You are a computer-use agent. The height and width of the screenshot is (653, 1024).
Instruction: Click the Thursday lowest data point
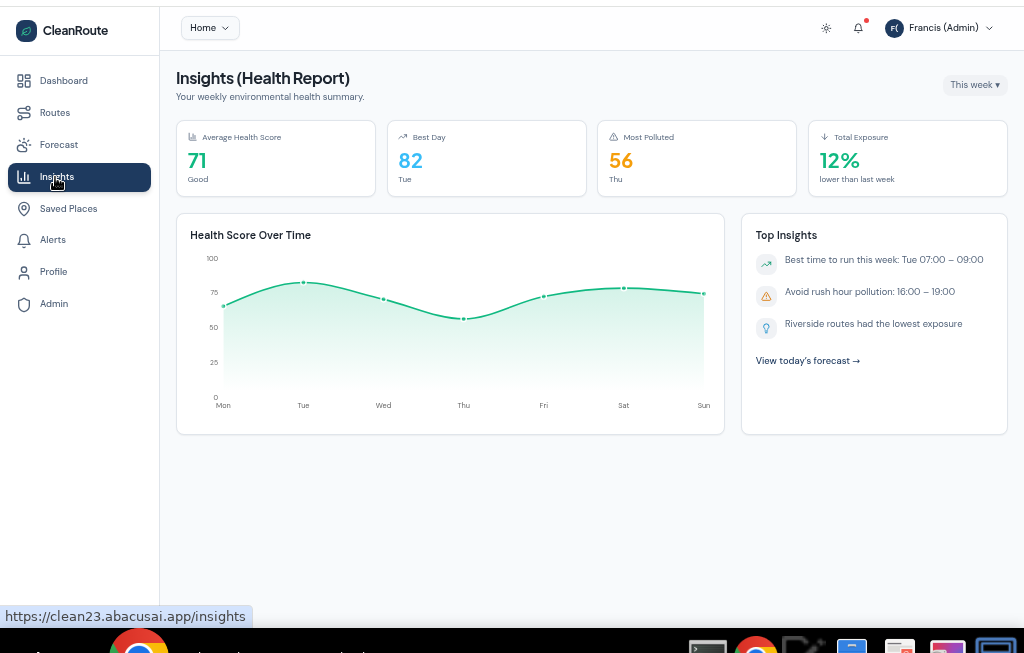click(x=464, y=319)
